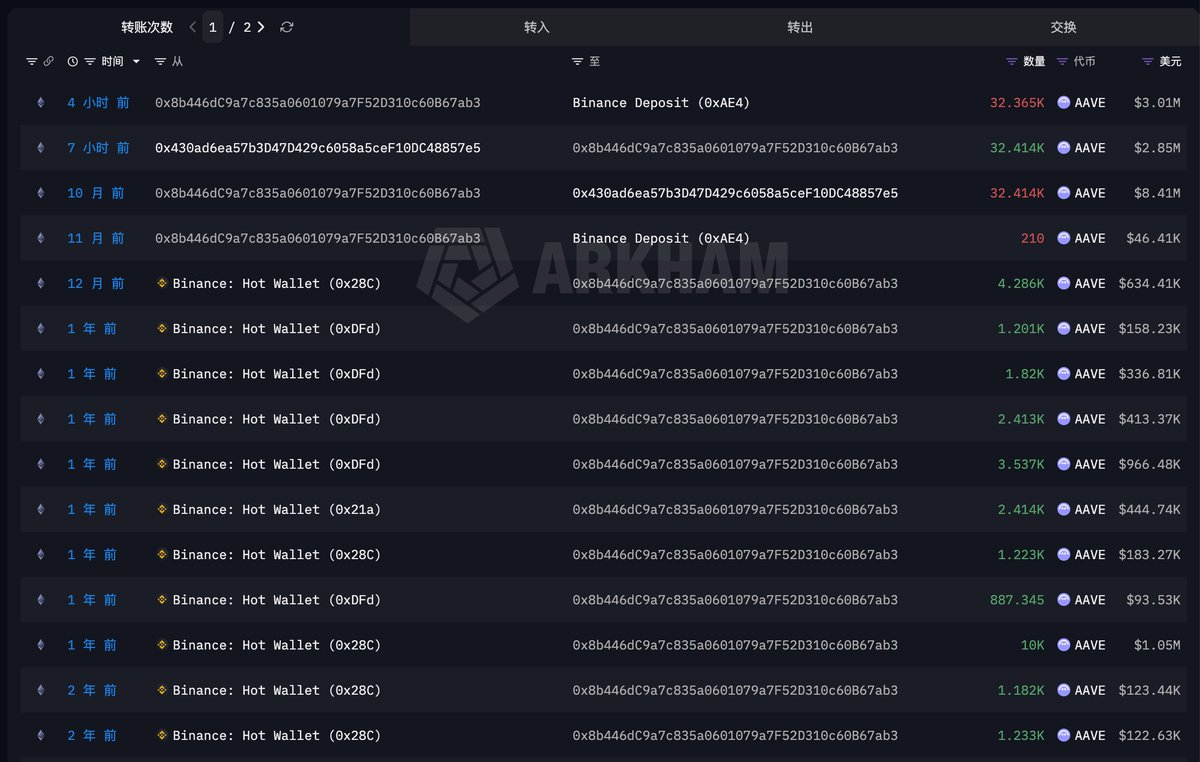Refresh the transfers list
The image size is (1200, 762).
click(x=287, y=27)
